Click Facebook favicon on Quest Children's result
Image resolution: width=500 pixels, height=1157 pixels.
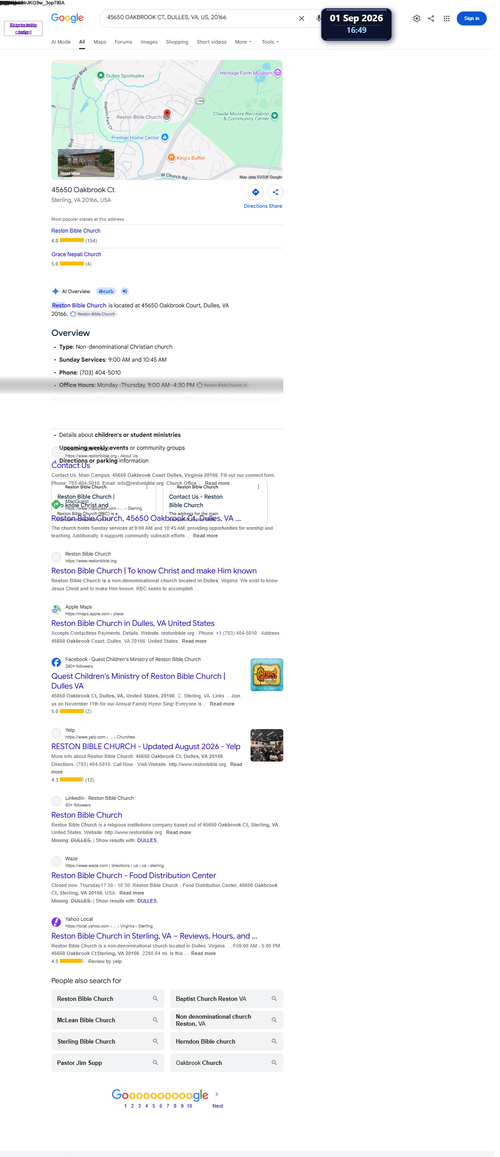(x=56, y=662)
